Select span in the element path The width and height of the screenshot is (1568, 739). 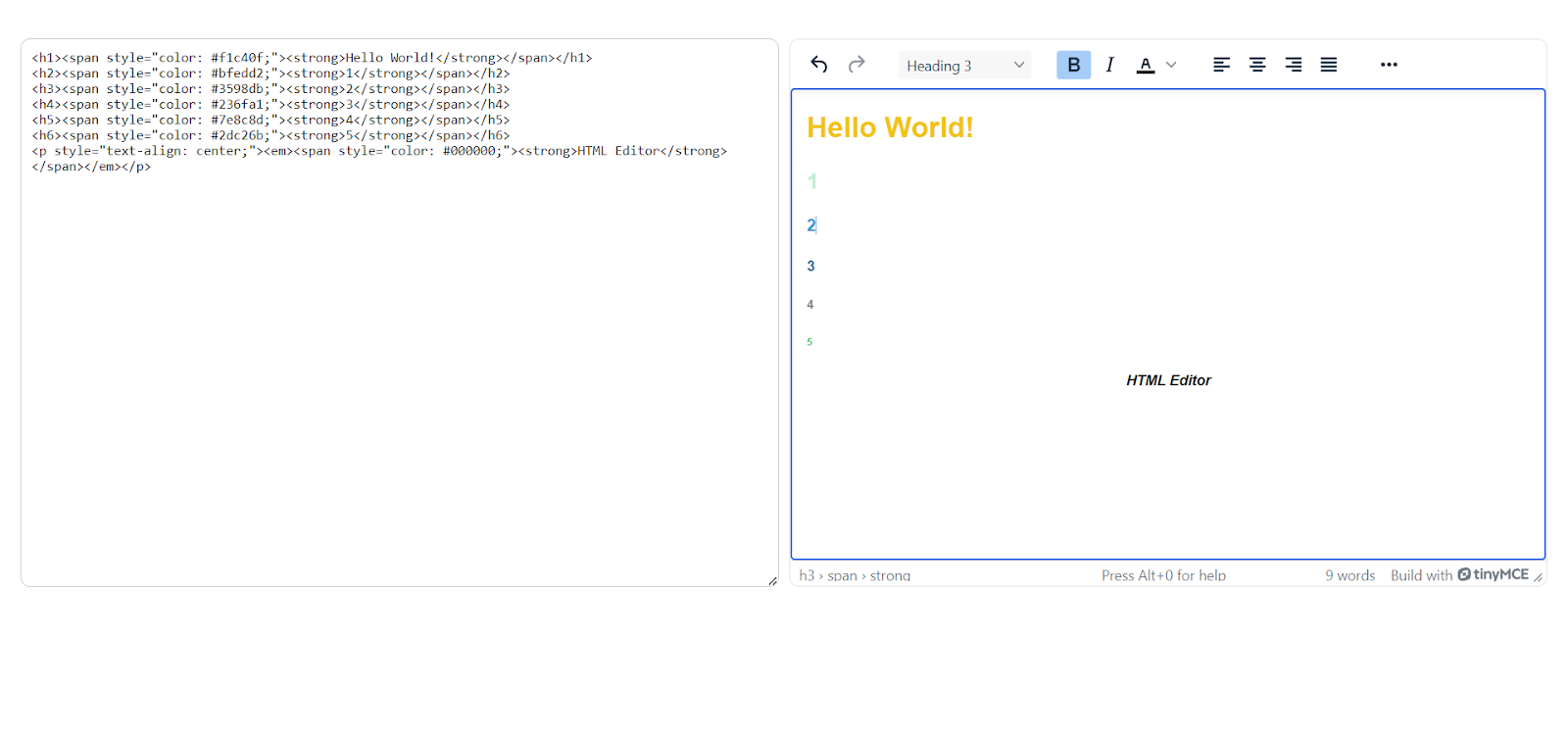[x=842, y=575]
